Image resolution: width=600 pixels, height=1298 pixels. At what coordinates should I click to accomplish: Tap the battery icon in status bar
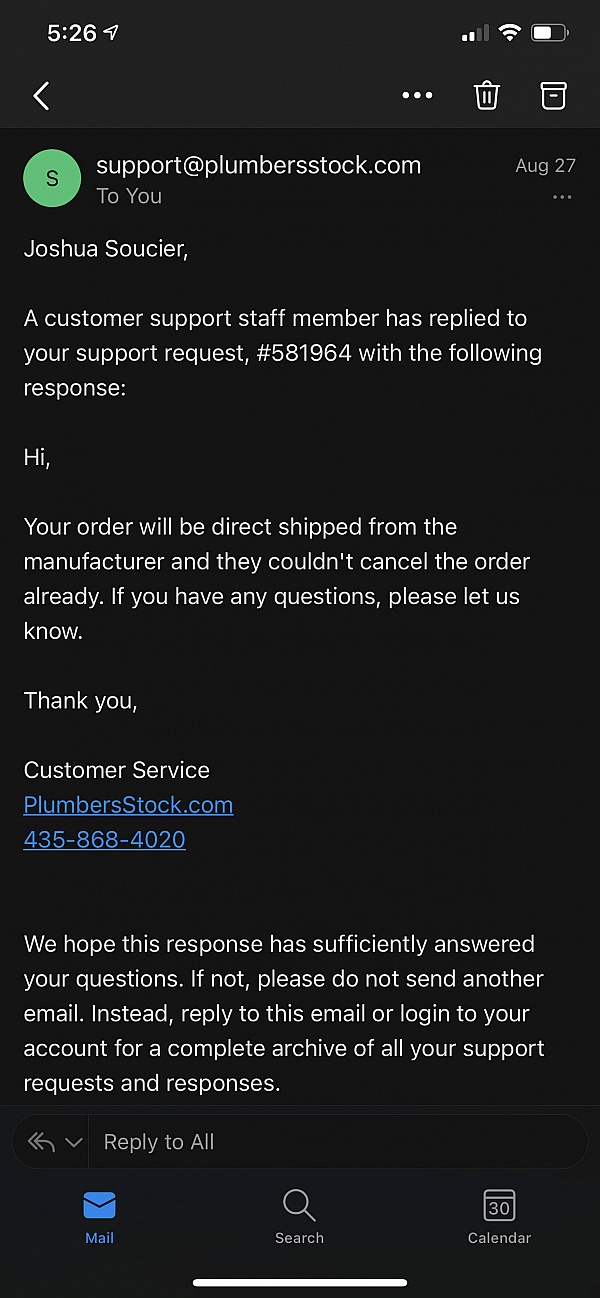[549, 33]
